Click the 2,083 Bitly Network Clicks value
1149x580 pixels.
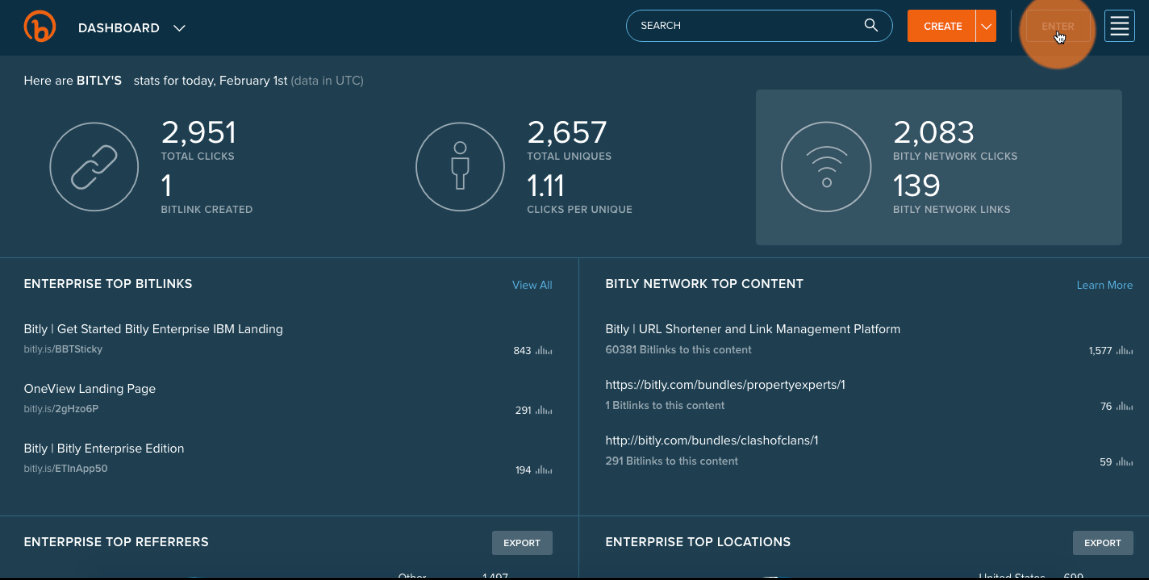tap(934, 133)
